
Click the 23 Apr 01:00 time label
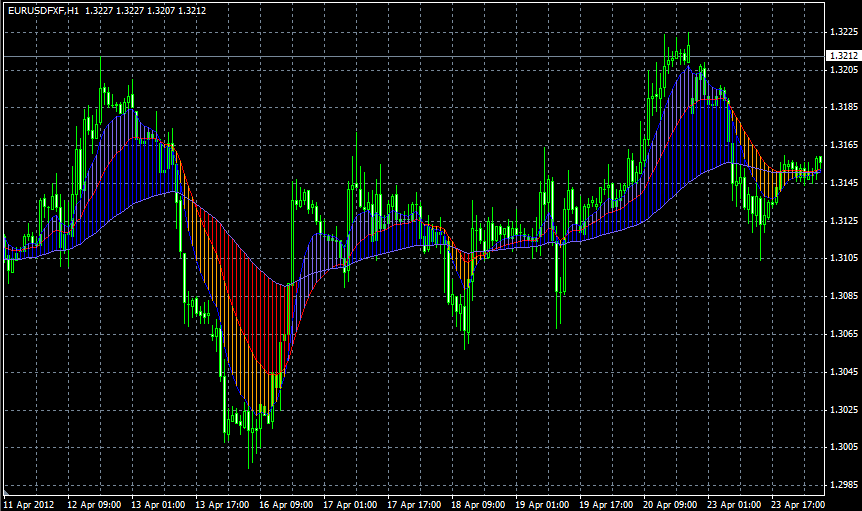[734, 504]
